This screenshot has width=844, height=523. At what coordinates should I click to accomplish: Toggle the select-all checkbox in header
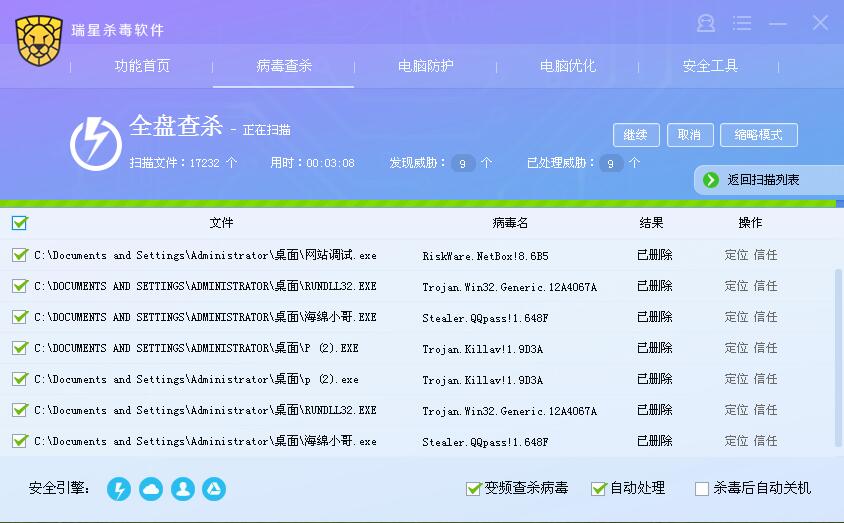tap(20, 223)
